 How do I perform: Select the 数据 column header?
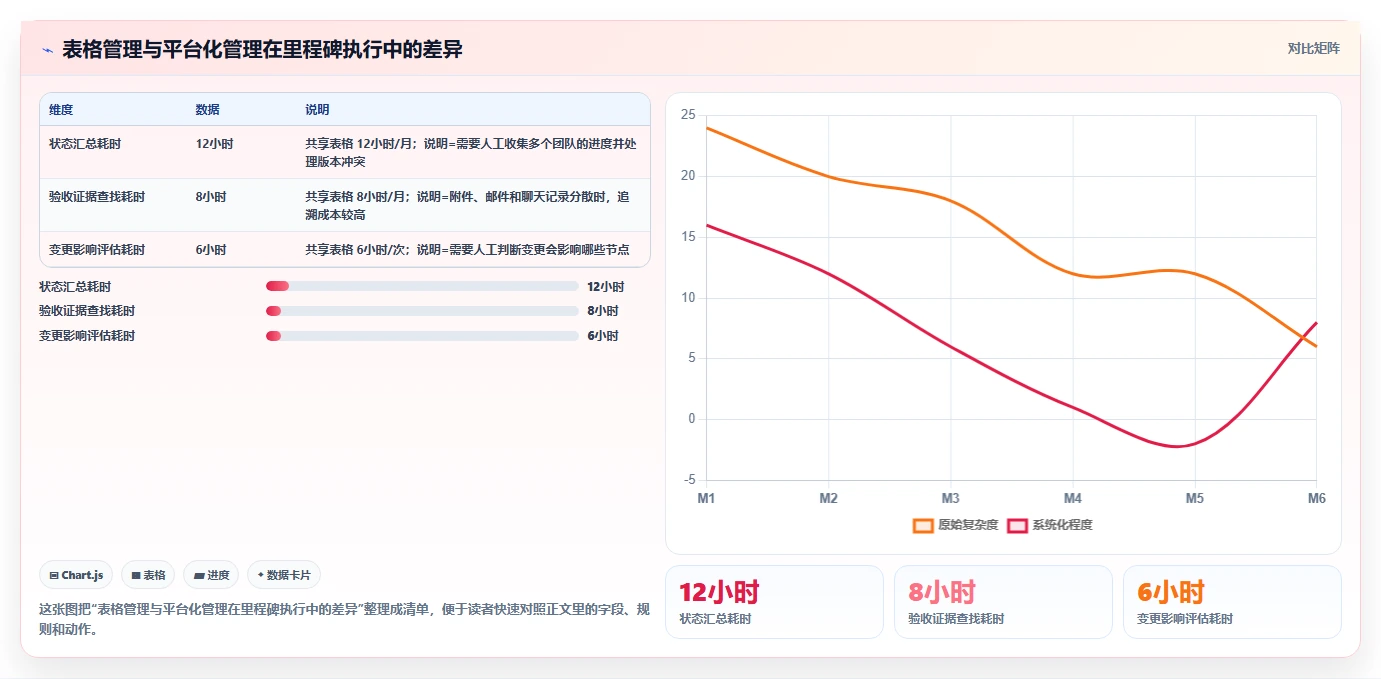208,110
